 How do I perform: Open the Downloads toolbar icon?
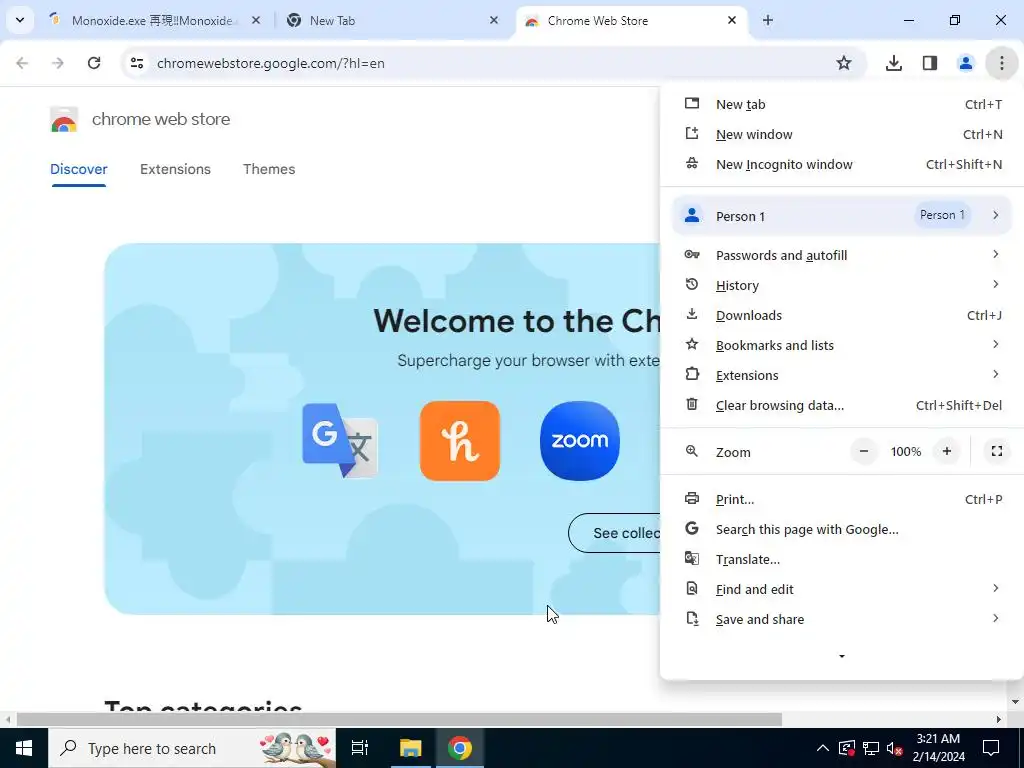pyautogui.click(x=893, y=63)
